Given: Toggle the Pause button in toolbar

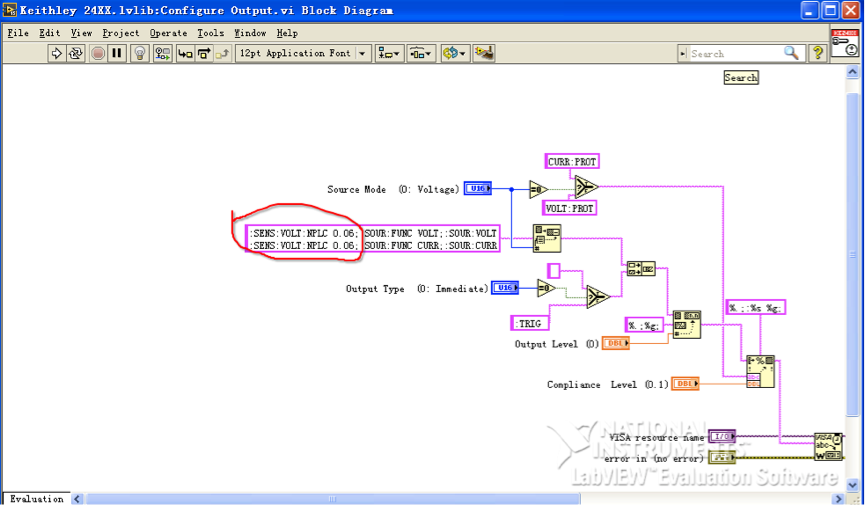Looking at the screenshot, I should 116,54.
